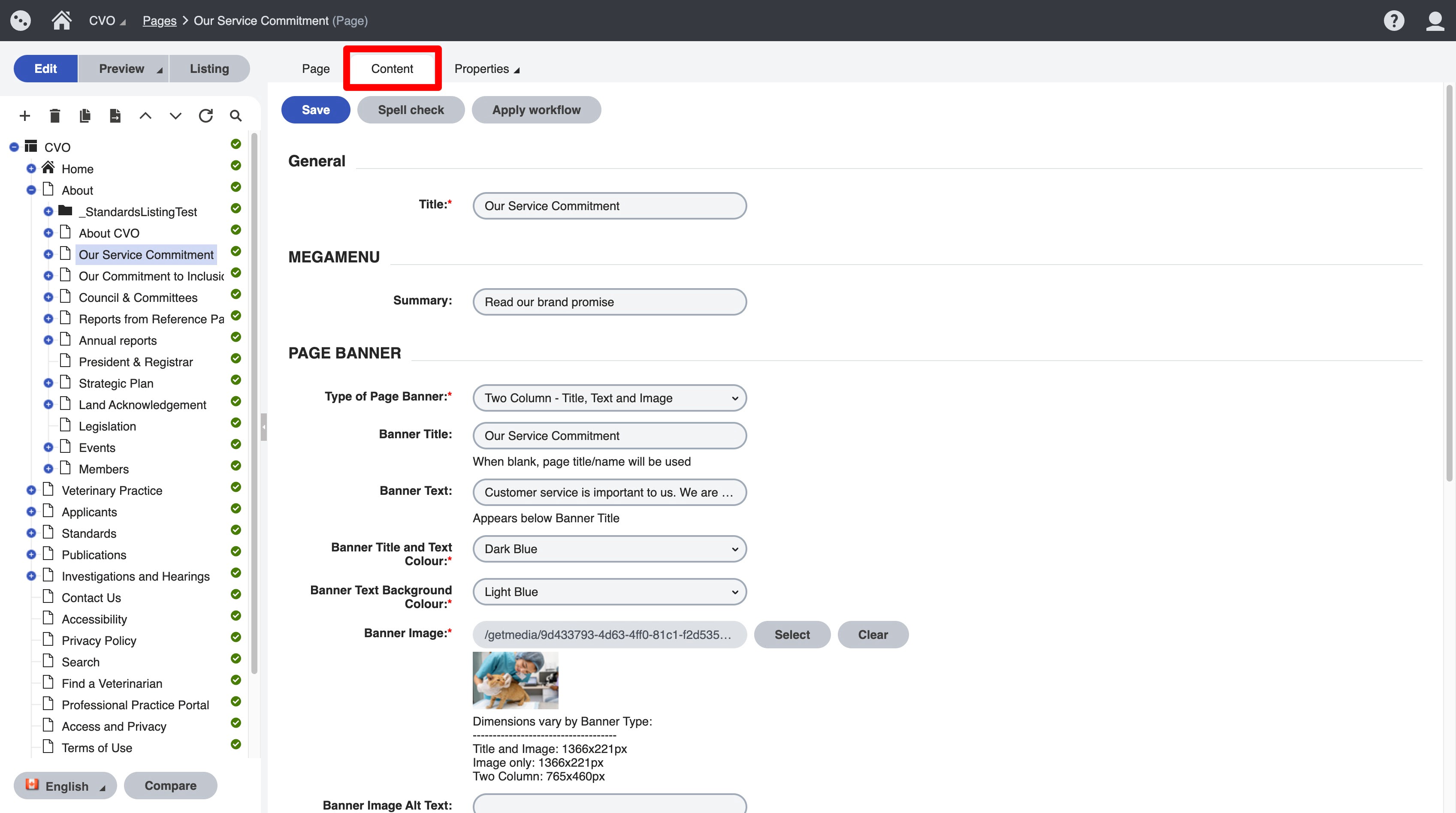The image size is (1456, 813).
Task: Click the refresh tree icon
Action: coord(206,116)
